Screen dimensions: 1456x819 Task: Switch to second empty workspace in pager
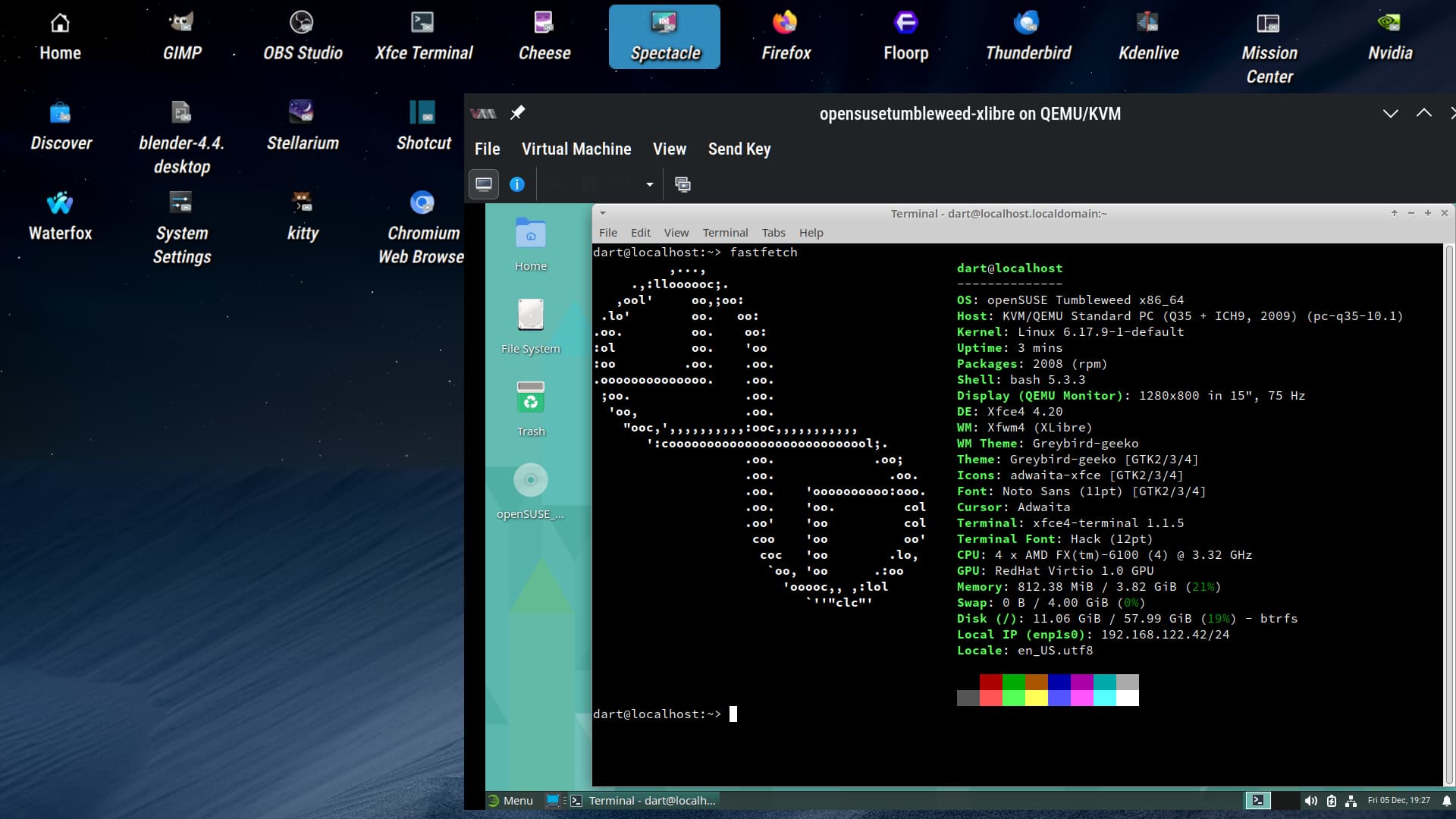point(1285,801)
